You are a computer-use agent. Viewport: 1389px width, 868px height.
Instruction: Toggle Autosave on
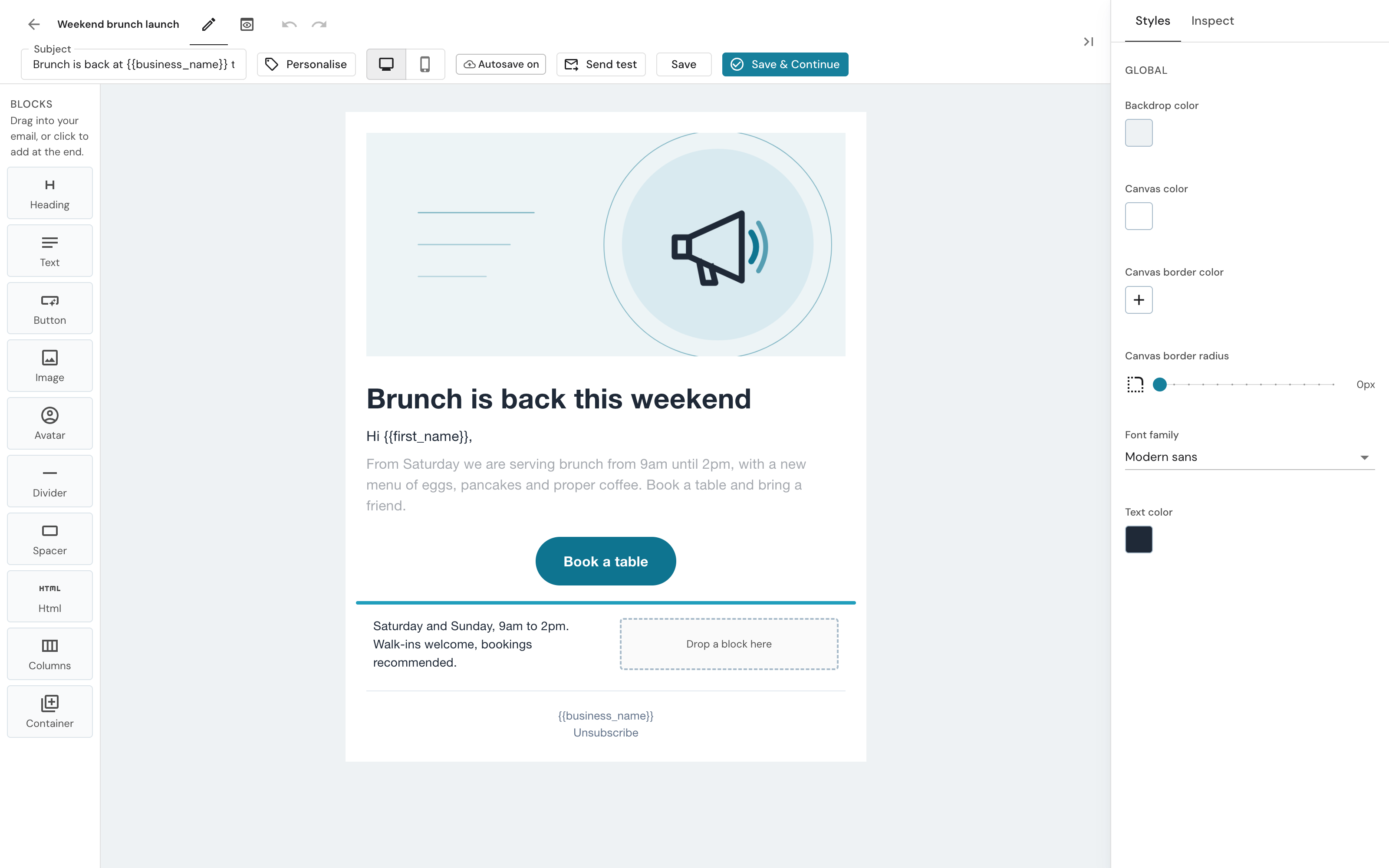[x=501, y=64]
